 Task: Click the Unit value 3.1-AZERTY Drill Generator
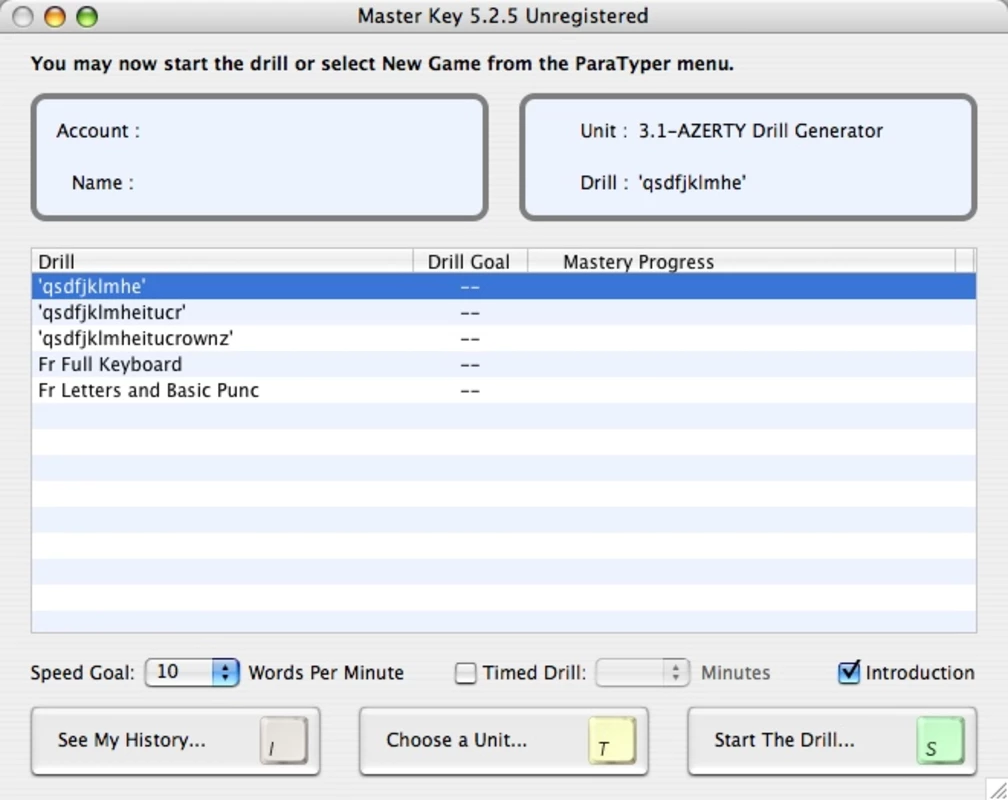point(760,131)
